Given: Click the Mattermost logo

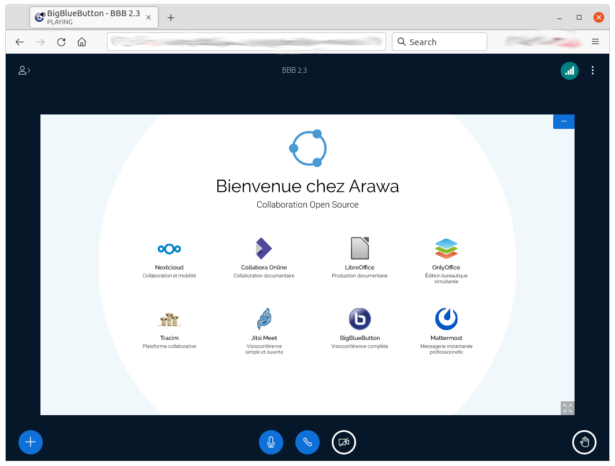Looking at the screenshot, I should [x=446, y=319].
